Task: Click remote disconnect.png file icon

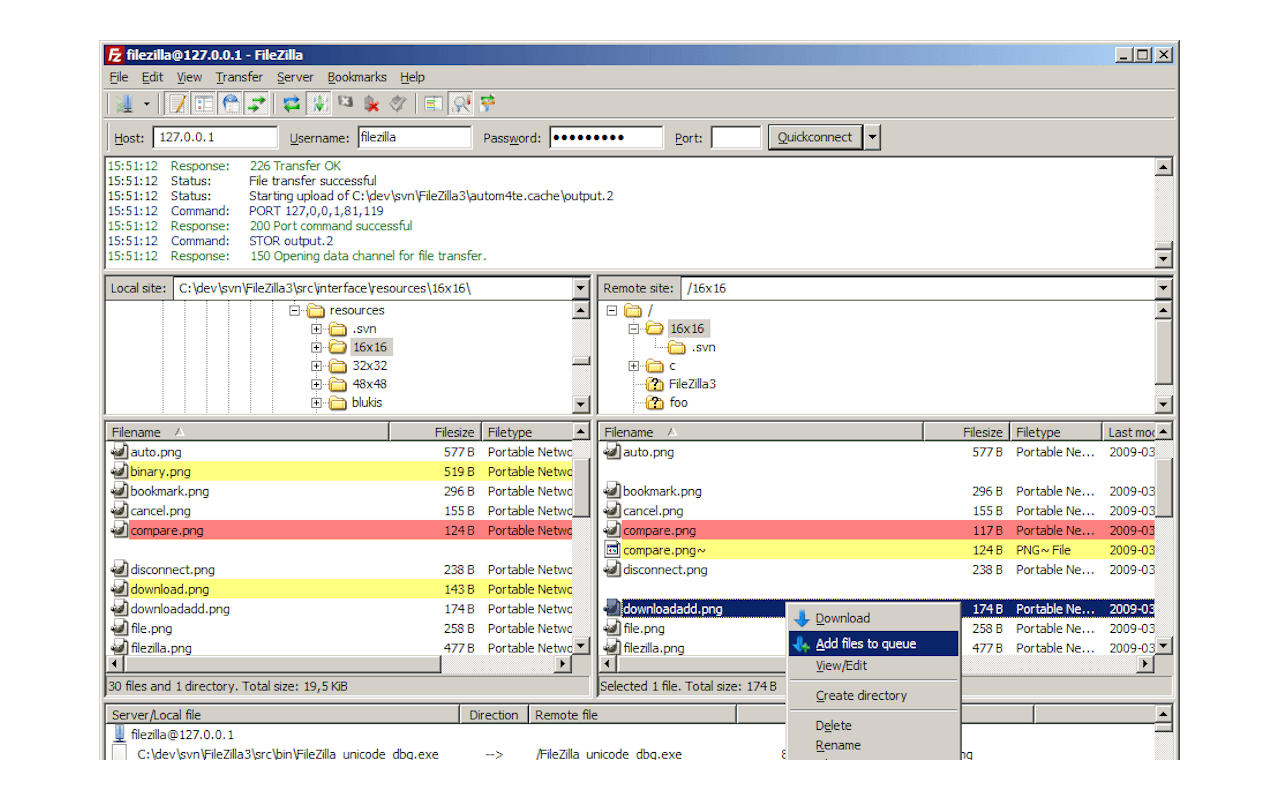Action: (x=612, y=570)
